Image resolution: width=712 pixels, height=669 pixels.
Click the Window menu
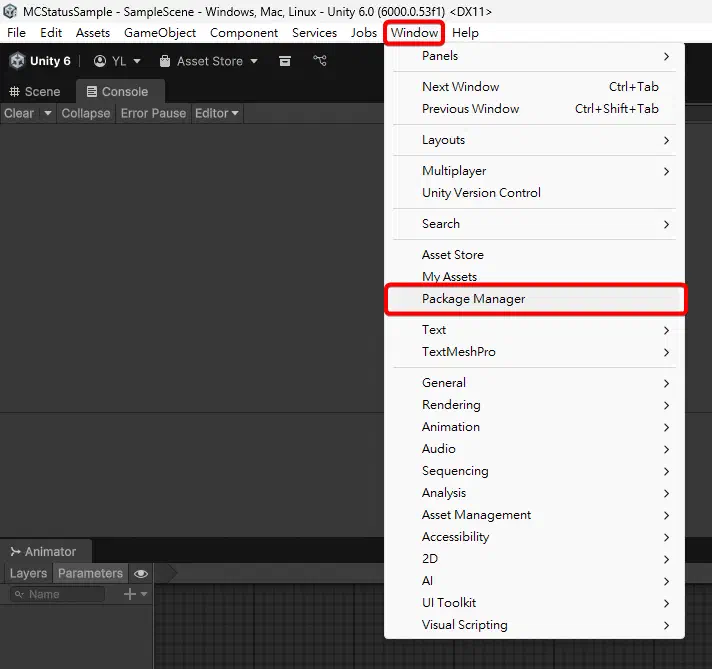tap(414, 33)
